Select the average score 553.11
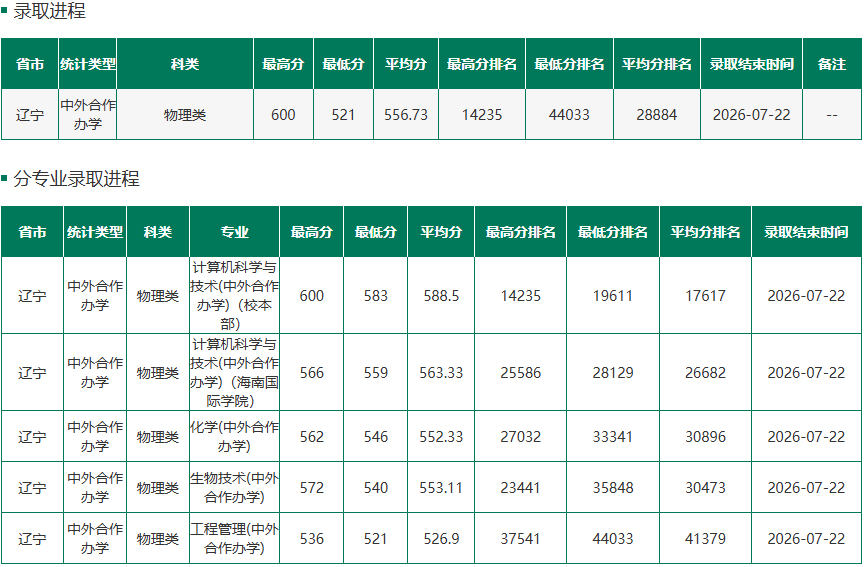 click(441, 488)
